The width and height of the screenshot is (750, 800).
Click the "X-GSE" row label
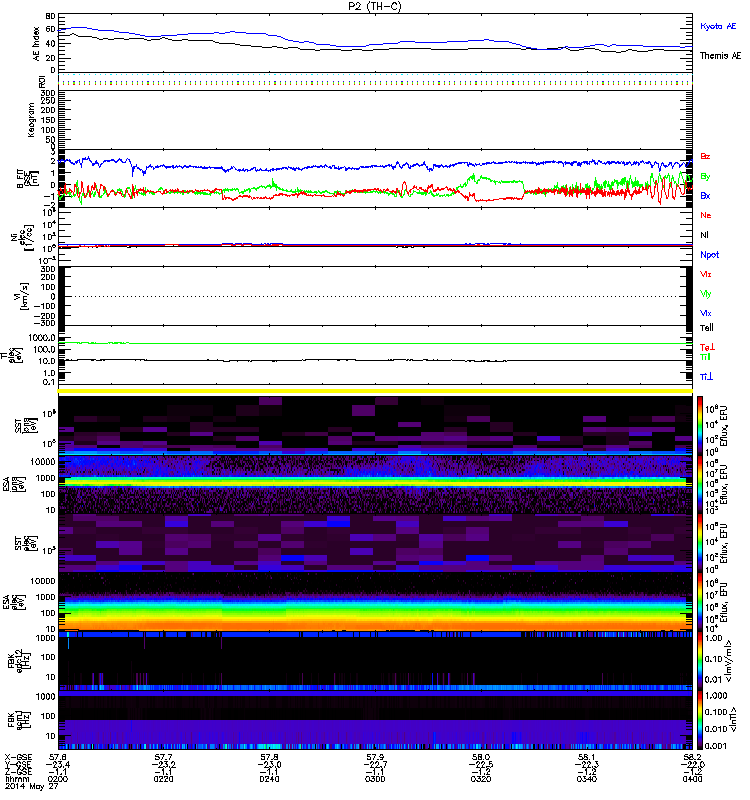coord(18,757)
